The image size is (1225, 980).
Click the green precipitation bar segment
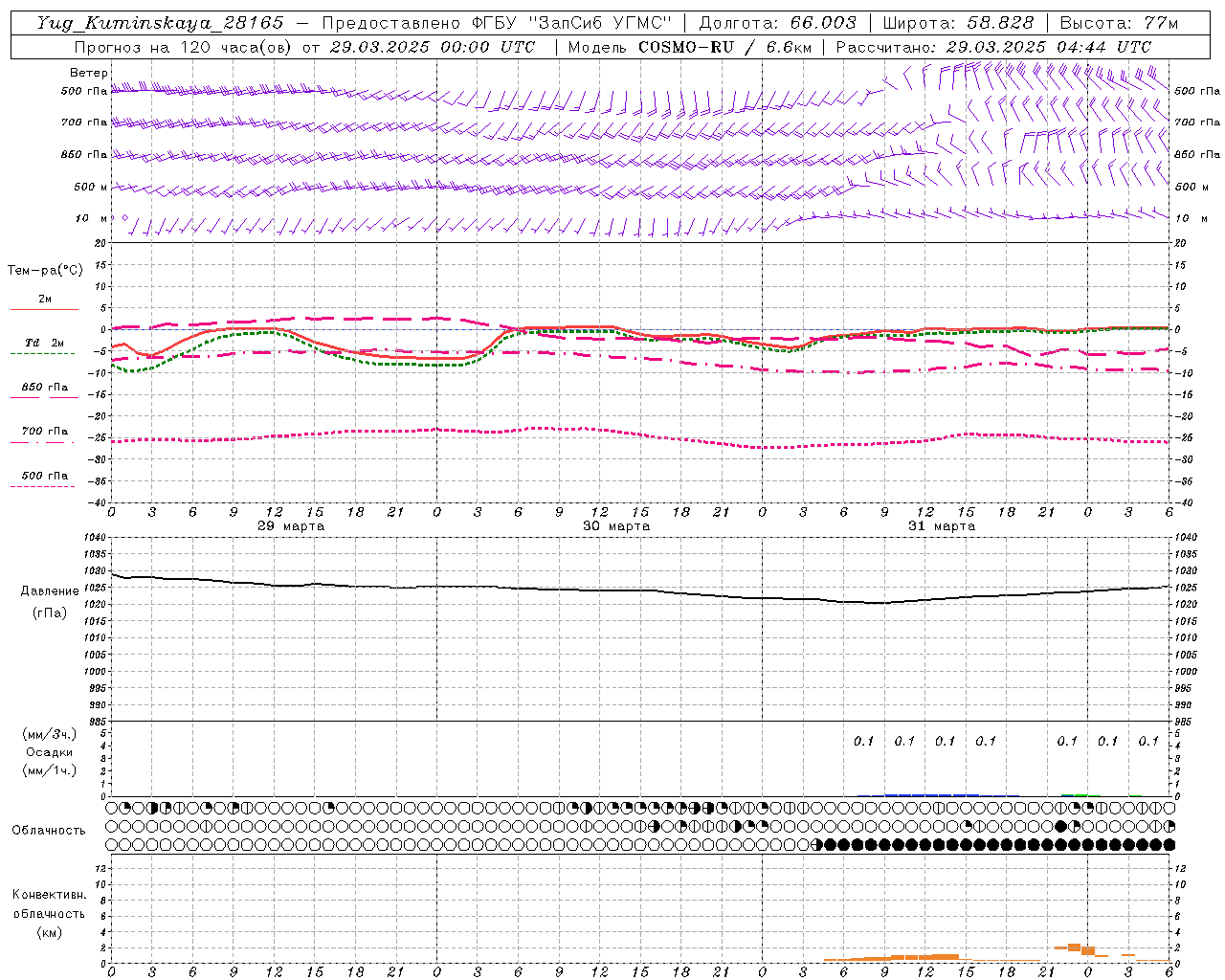coord(1074,795)
